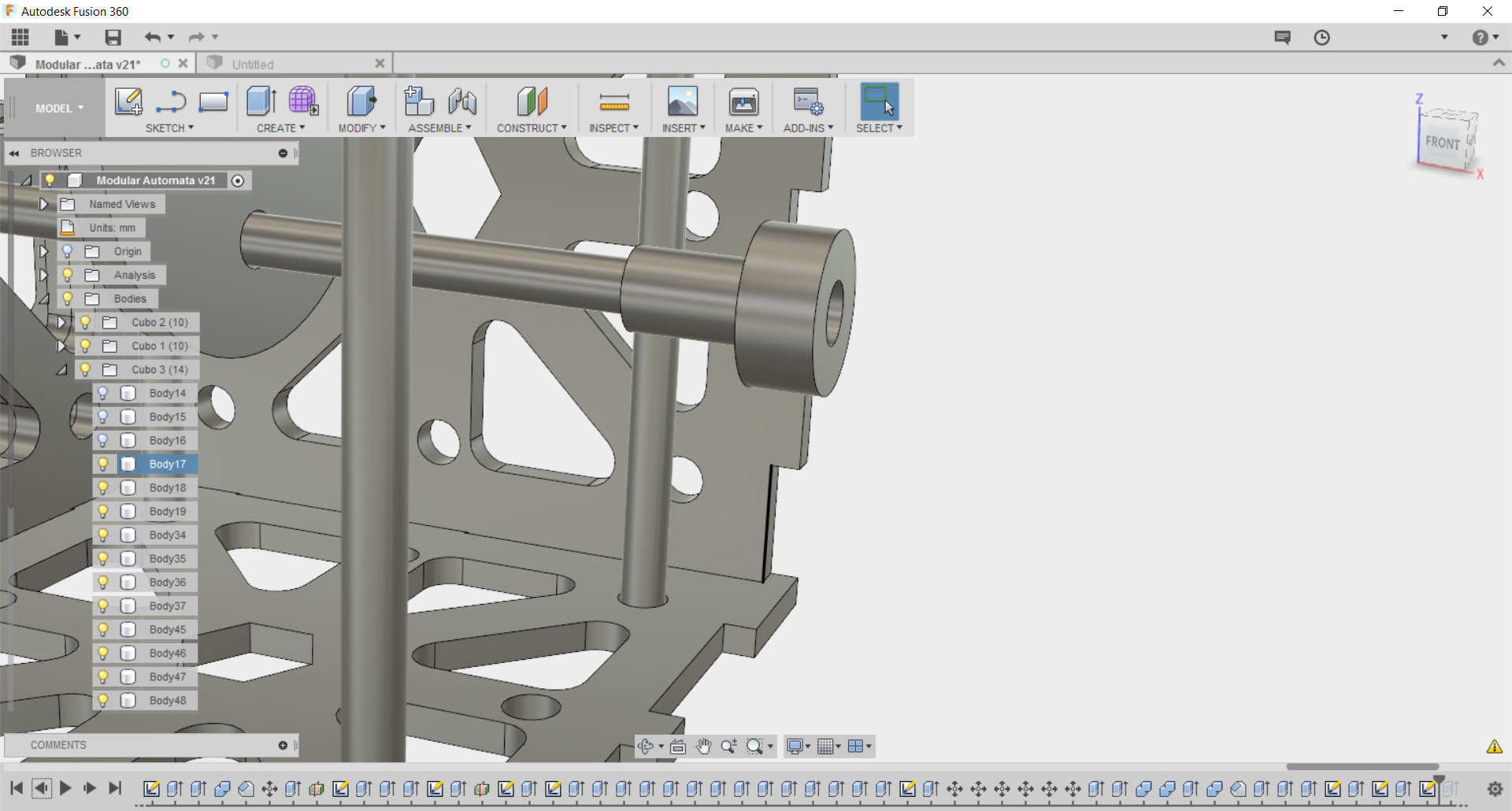Hide Body18 with its lightbulb

pyautogui.click(x=103, y=487)
